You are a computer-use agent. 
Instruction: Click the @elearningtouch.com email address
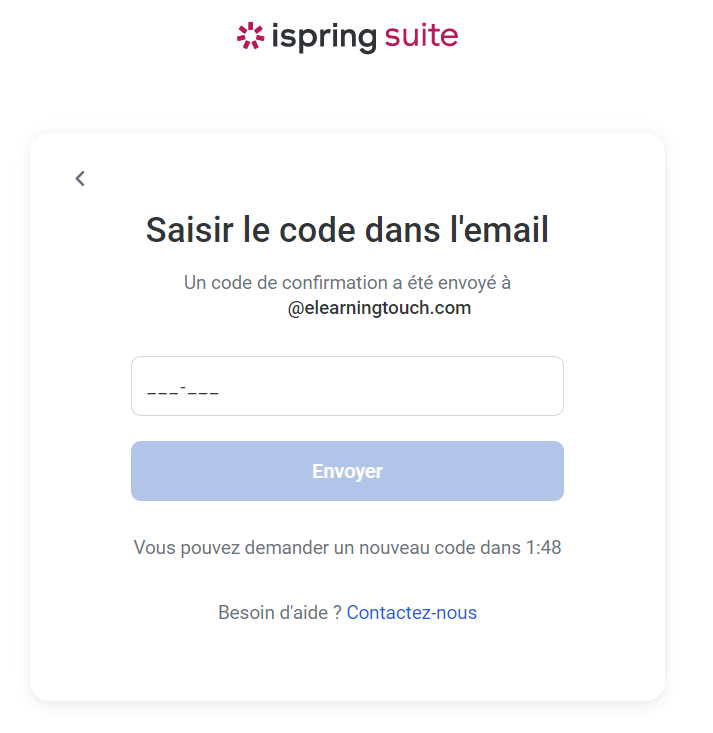(379, 308)
